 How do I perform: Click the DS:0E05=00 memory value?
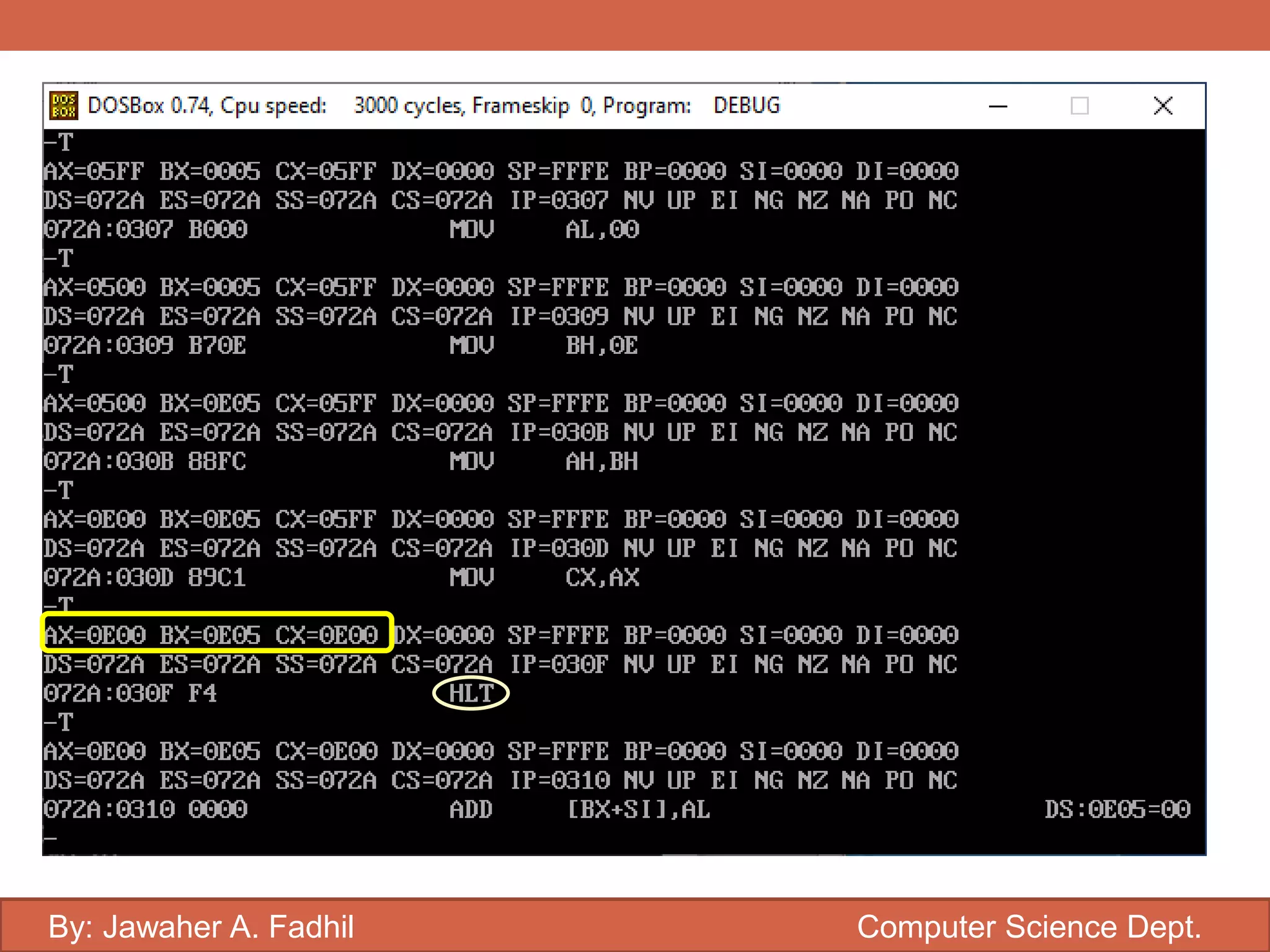pyautogui.click(x=1117, y=809)
